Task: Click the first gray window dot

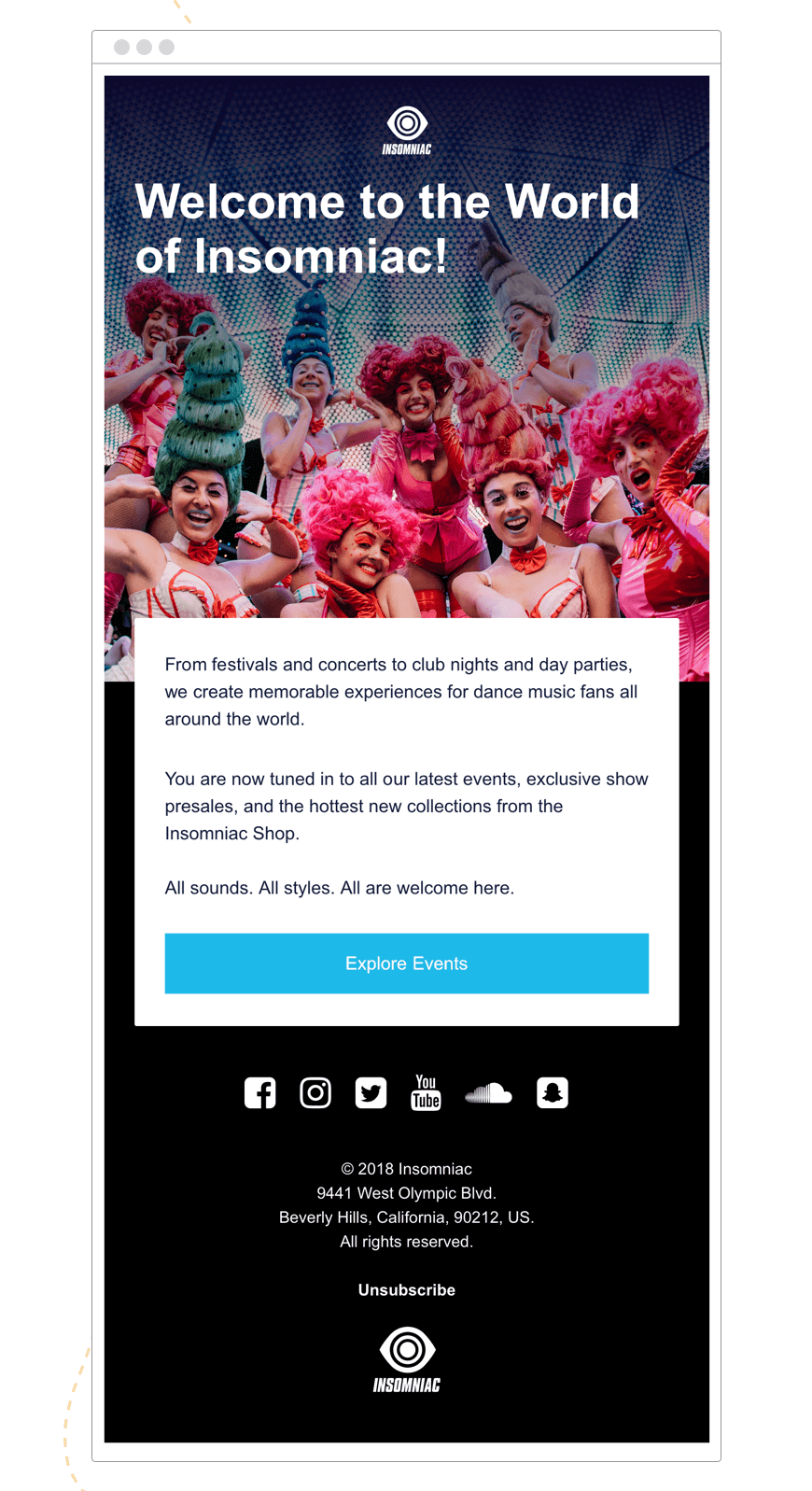Action: (x=121, y=47)
